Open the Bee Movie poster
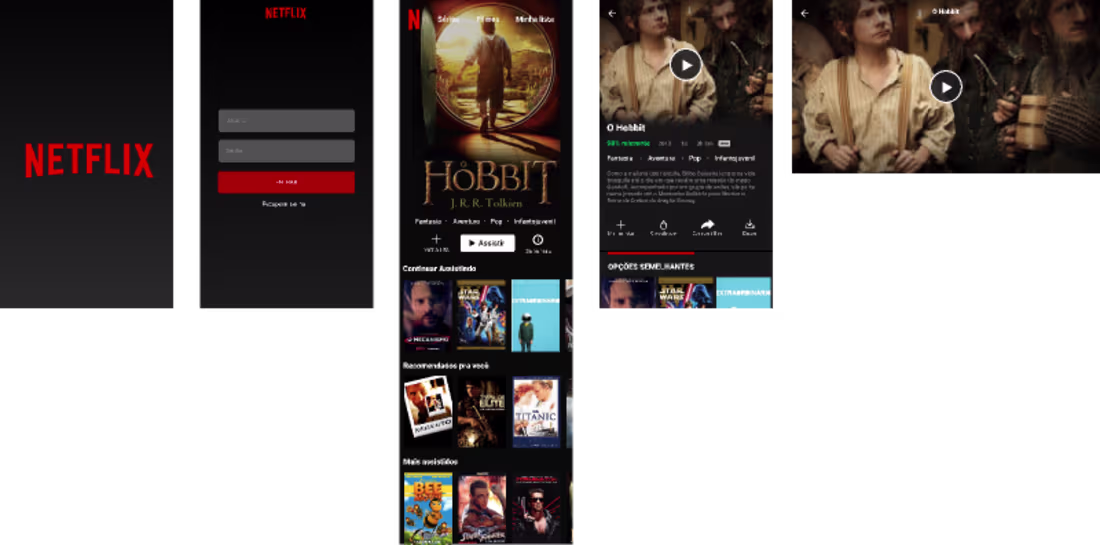This screenshot has width=1100, height=545. (428, 509)
